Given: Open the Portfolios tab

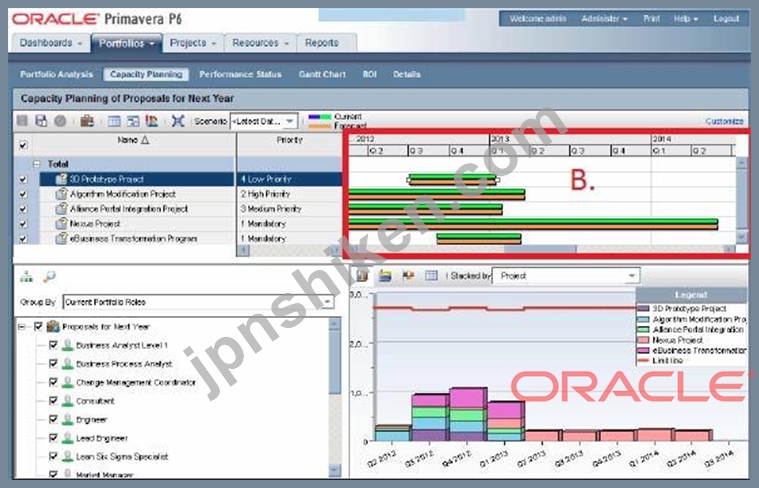Looking at the screenshot, I should click(x=126, y=43).
